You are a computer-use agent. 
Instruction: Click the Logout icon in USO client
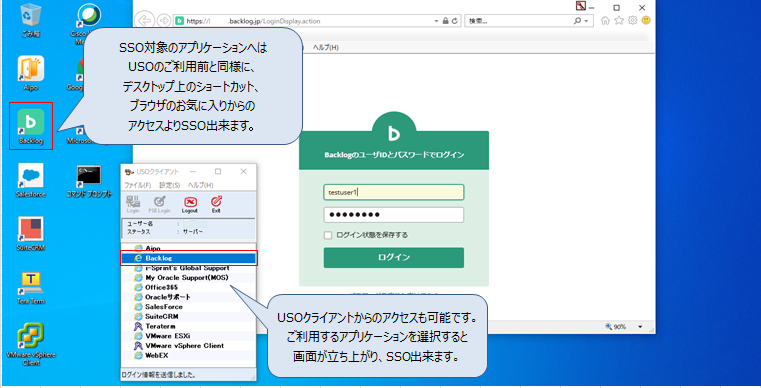pyautogui.click(x=190, y=204)
